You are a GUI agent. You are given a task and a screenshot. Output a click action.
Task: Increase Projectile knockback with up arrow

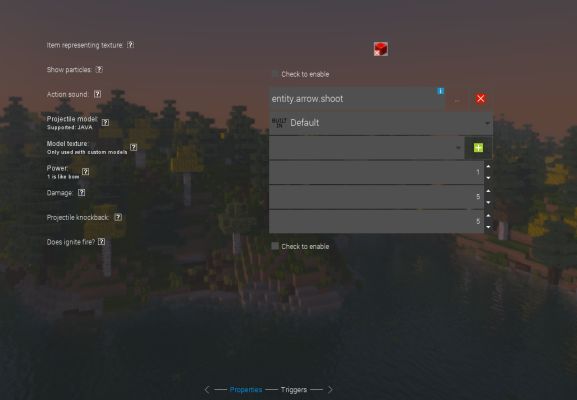click(x=488, y=216)
